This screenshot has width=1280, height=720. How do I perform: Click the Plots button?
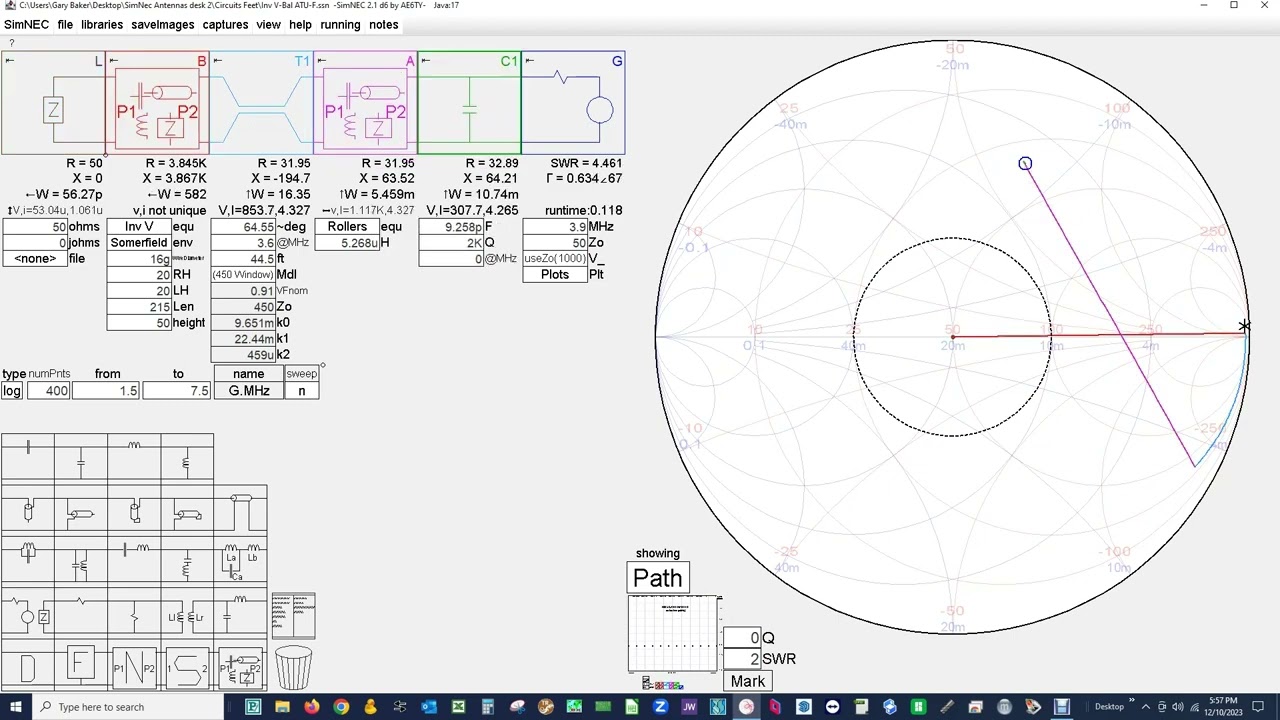[x=555, y=274]
